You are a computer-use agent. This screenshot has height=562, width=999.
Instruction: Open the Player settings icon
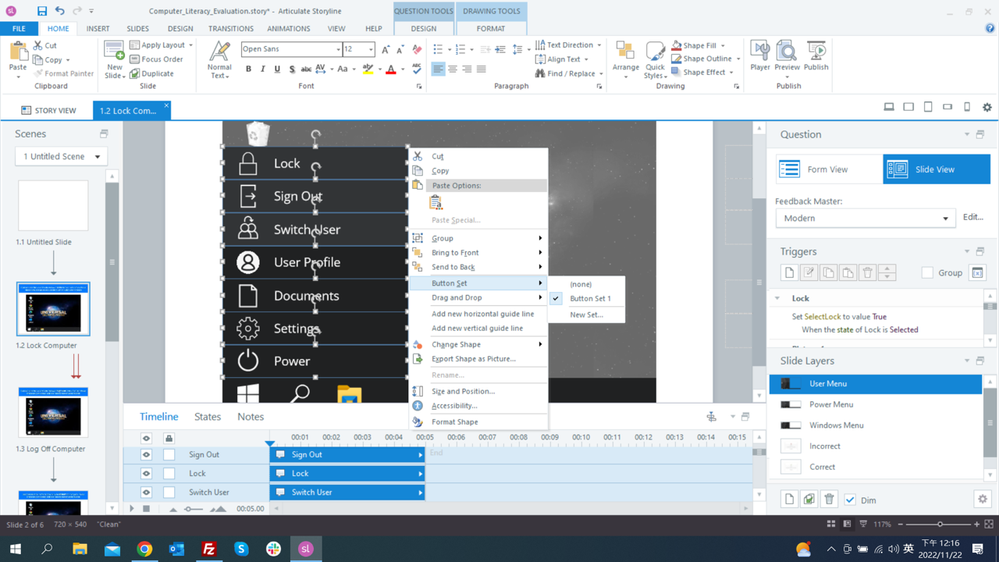point(759,56)
